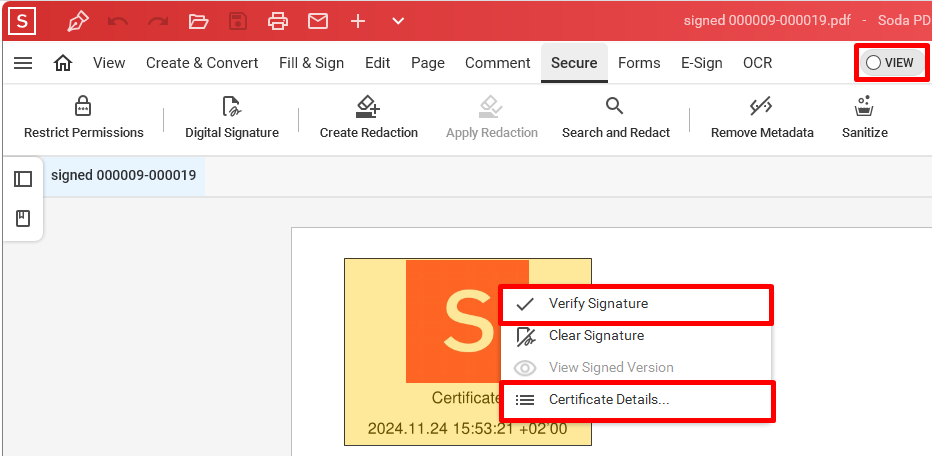Print the document
This screenshot has width=932, height=456.
coord(278,21)
